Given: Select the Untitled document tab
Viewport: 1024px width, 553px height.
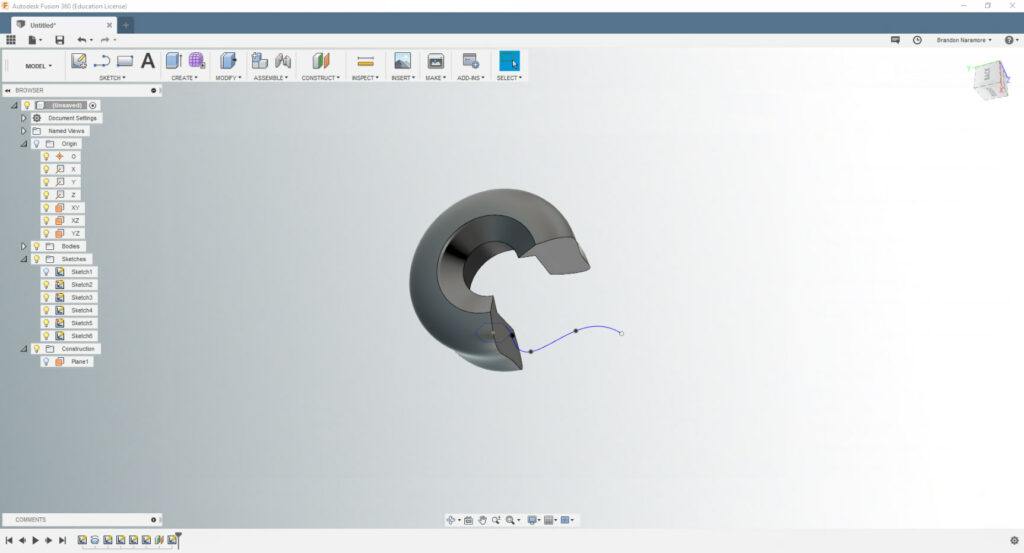Looking at the screenshot, I should click(x=63, y=25).
